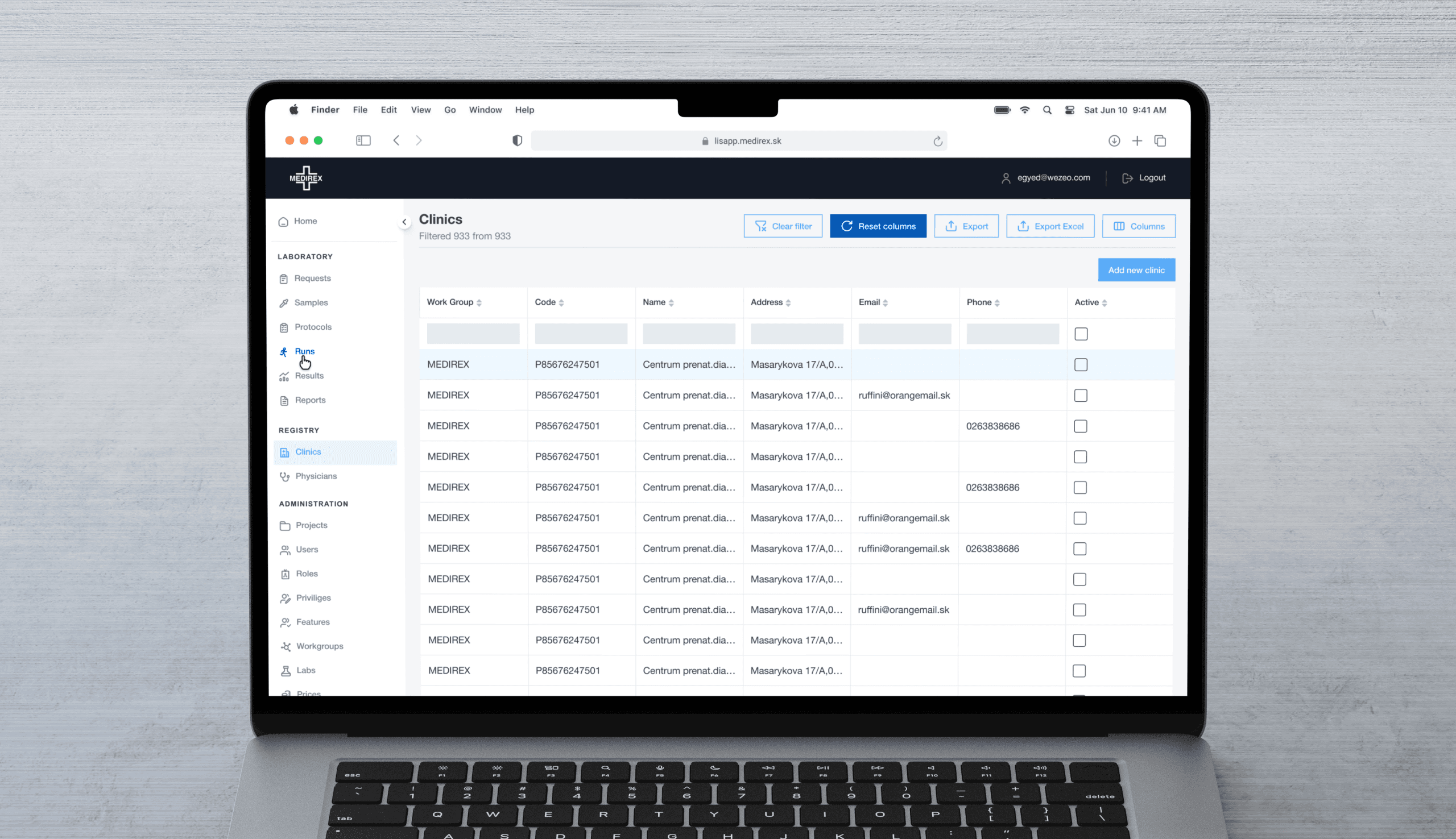This screenshot has height=839, width=1456.
Task: Click the Name column filter field
Action: click(x=688, y=334)
